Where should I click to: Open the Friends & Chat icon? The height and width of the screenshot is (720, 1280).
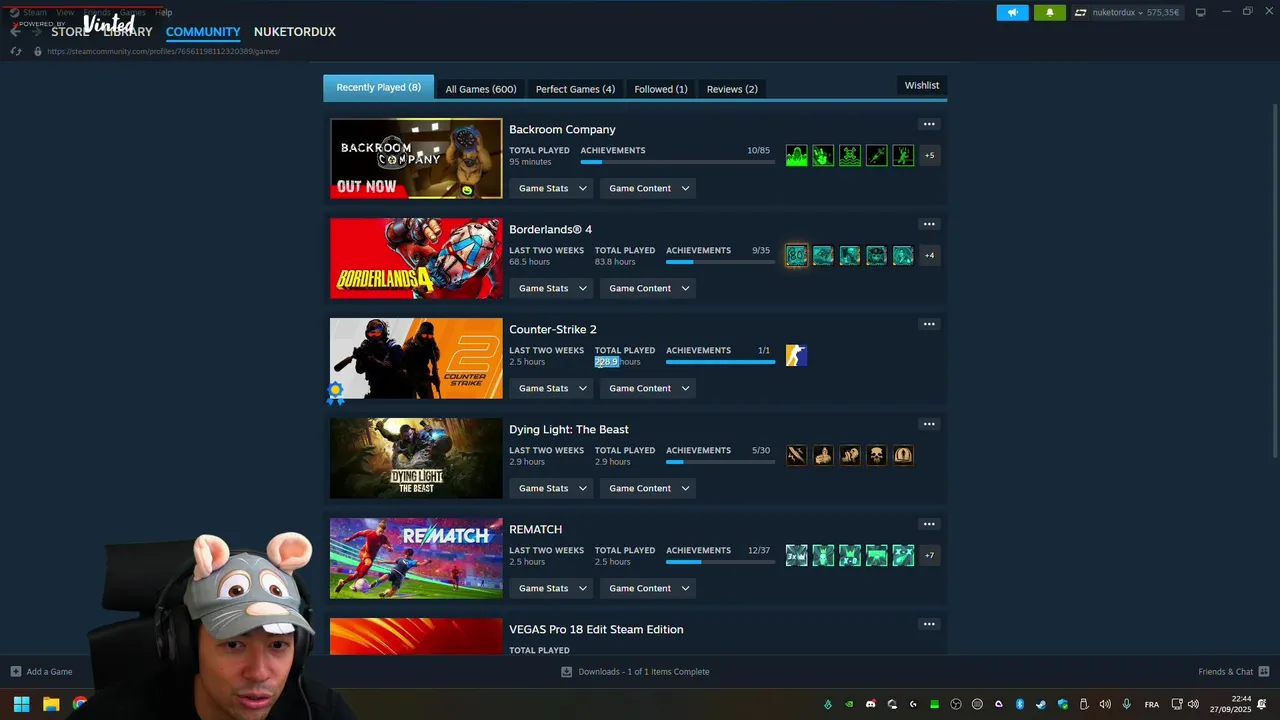point(1264,672)
